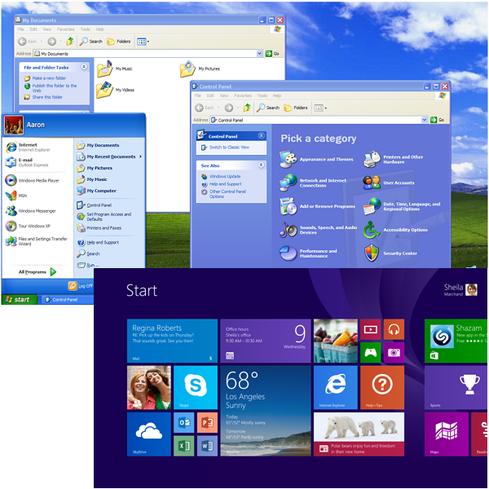Image resolution: width=489 pixels, height=489 pixels.
Task: Click the XP start button
Action: coord(19,299)
